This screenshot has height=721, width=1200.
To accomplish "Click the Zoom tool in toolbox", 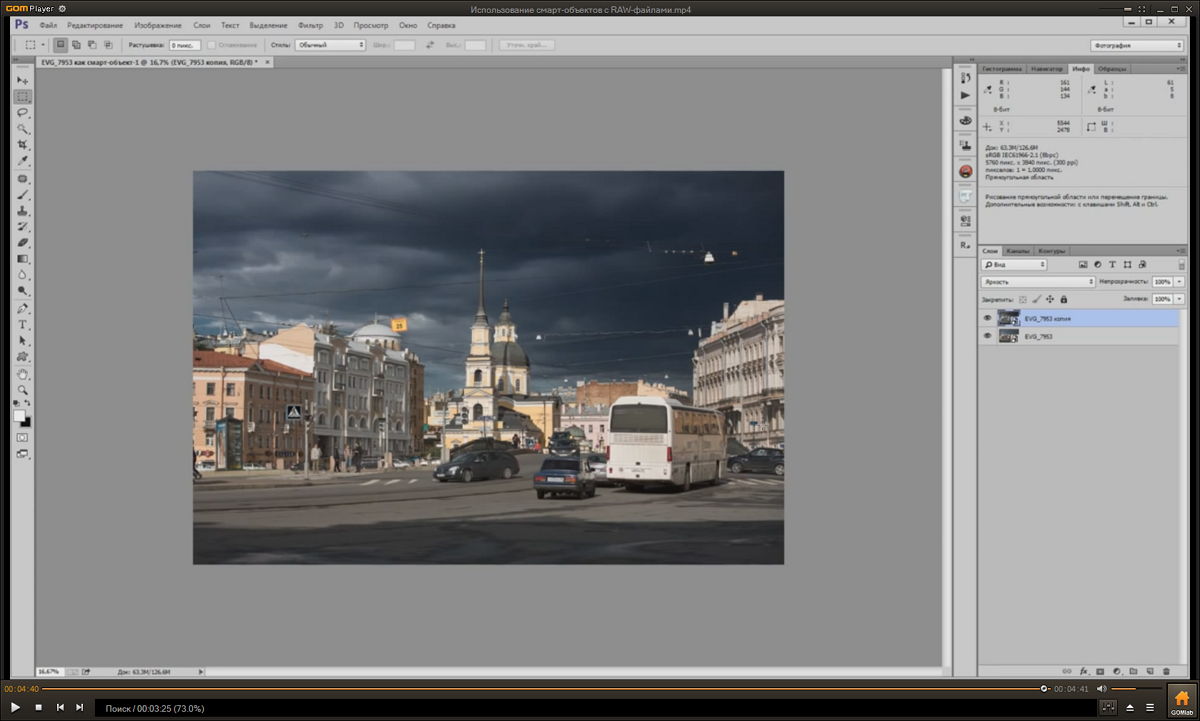I will pyautogui.click(x=22, y=390).
